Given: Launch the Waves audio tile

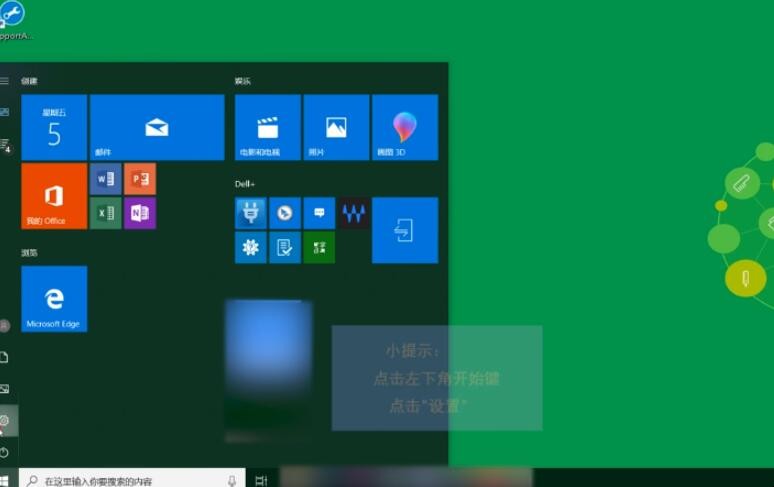Looking at the screenshot, I should pyautogui.click(x=353, y=213).
